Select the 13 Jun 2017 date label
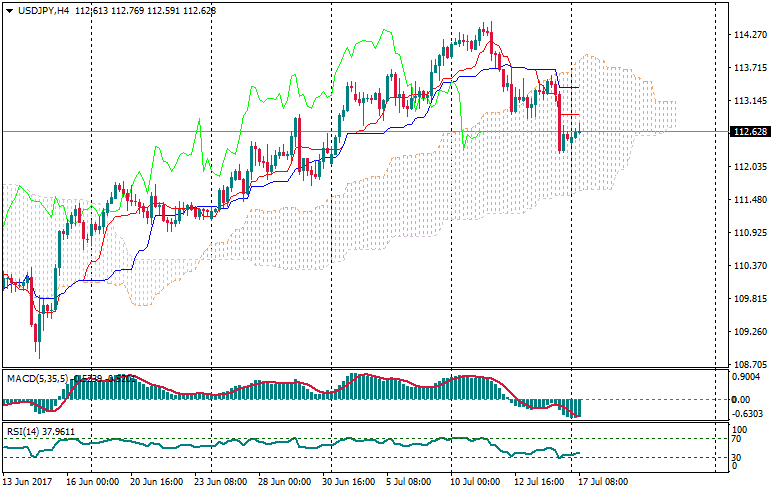 point(28,482)
